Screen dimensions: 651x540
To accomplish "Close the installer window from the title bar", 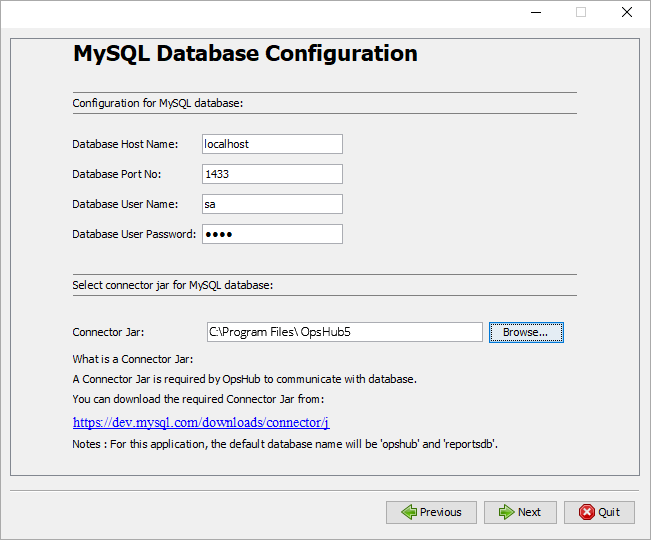I will [x=627, y=13].
